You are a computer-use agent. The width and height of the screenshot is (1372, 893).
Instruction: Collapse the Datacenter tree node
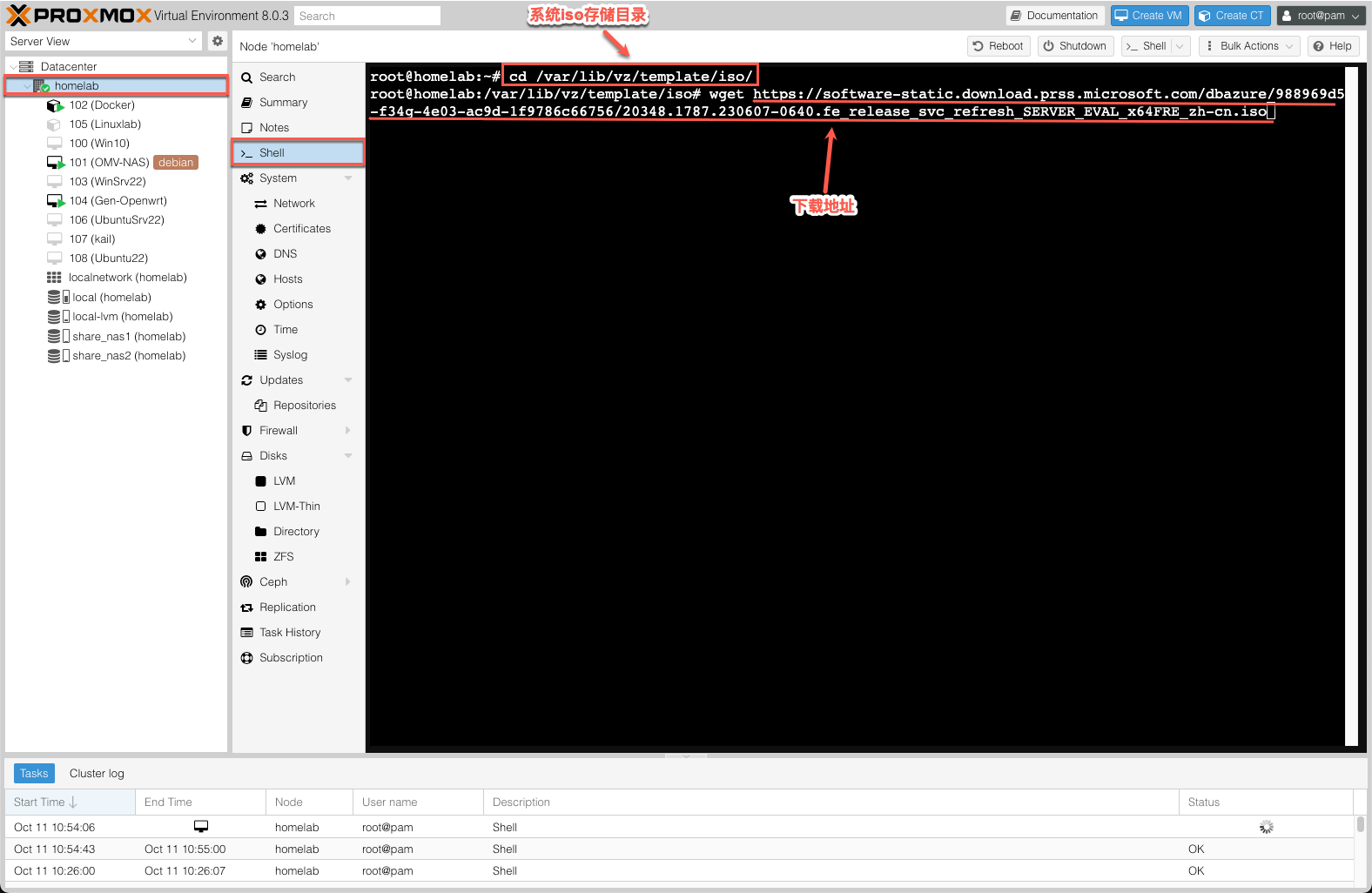coord(12,67)
